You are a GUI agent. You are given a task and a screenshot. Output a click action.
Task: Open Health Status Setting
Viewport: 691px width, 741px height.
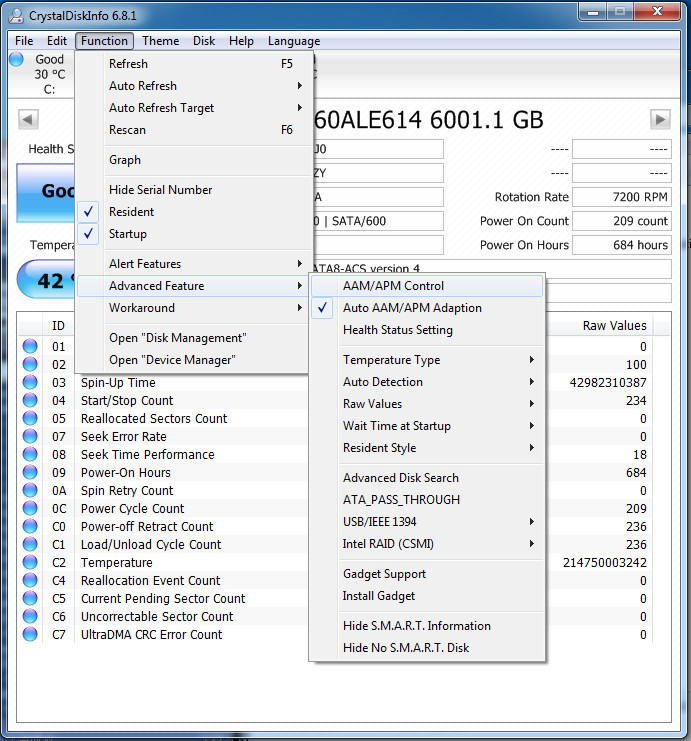427,330
